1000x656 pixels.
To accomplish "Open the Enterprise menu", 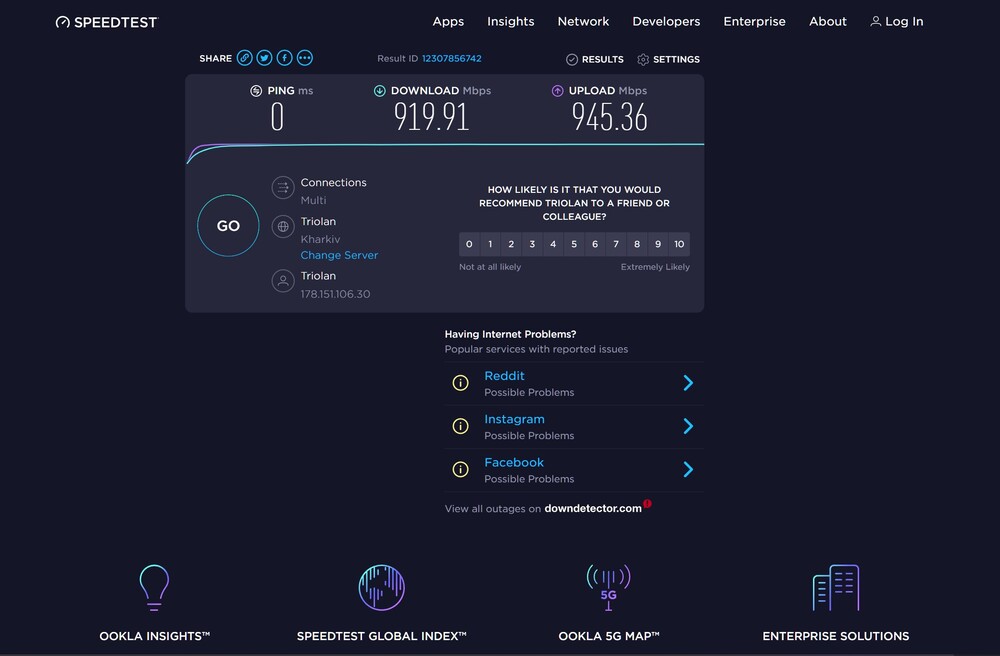I will [754, 22].
